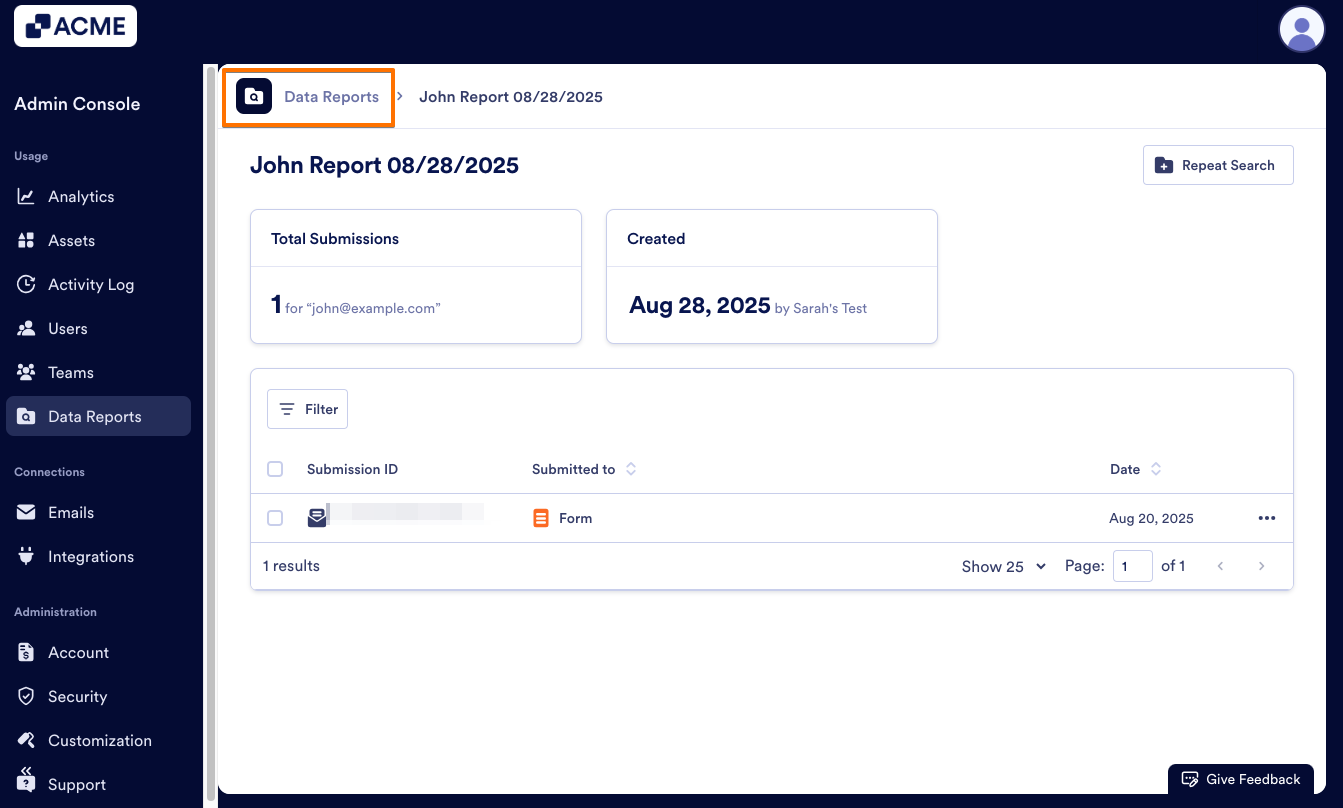The width and height of the screenshot is (1343, 808).
Task: Click the Repeat Search button
Action: [x=1217, y=165]
